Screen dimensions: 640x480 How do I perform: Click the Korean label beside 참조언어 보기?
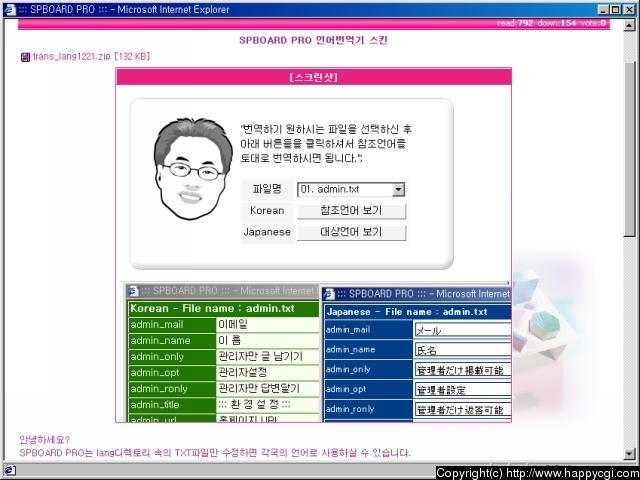(267, 211)
